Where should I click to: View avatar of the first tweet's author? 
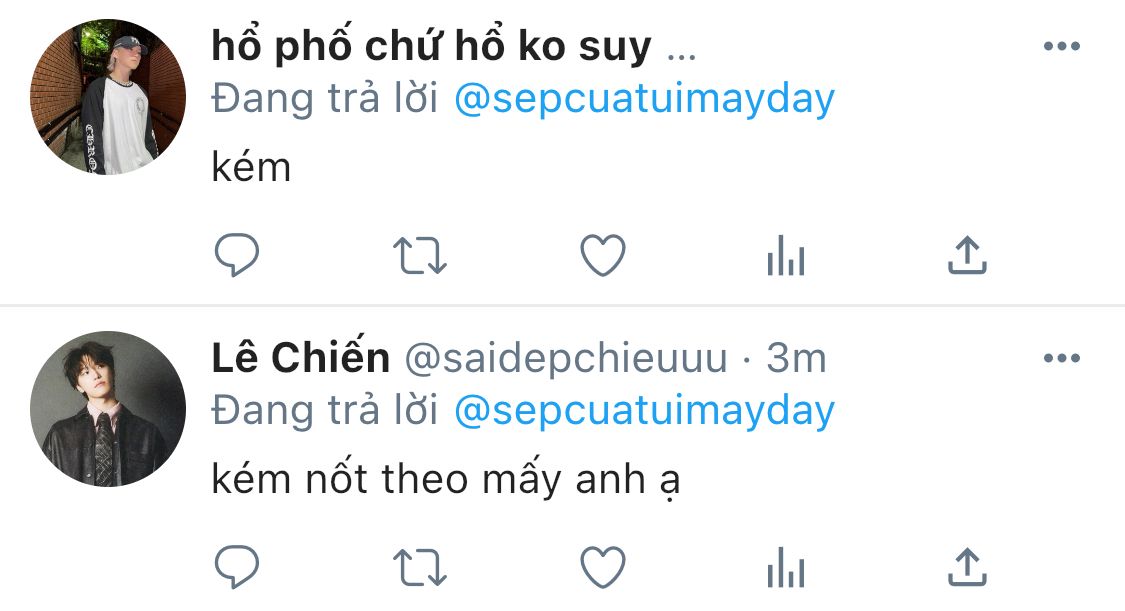tap(108, 97)
